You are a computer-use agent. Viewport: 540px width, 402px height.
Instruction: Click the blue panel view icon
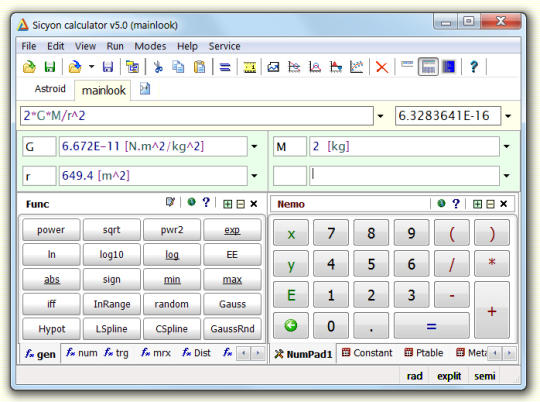coord(449,66)
